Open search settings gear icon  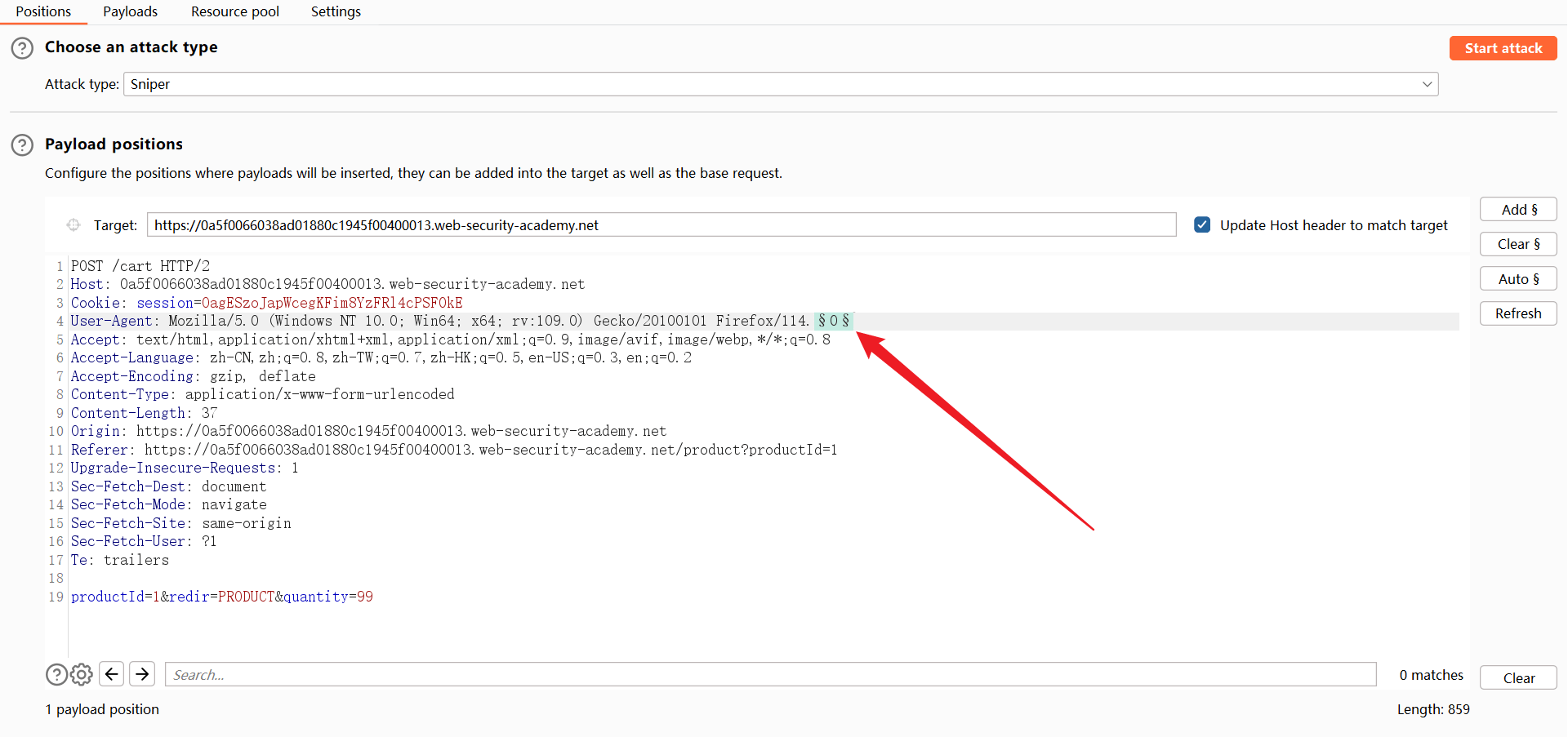(82, 674)
